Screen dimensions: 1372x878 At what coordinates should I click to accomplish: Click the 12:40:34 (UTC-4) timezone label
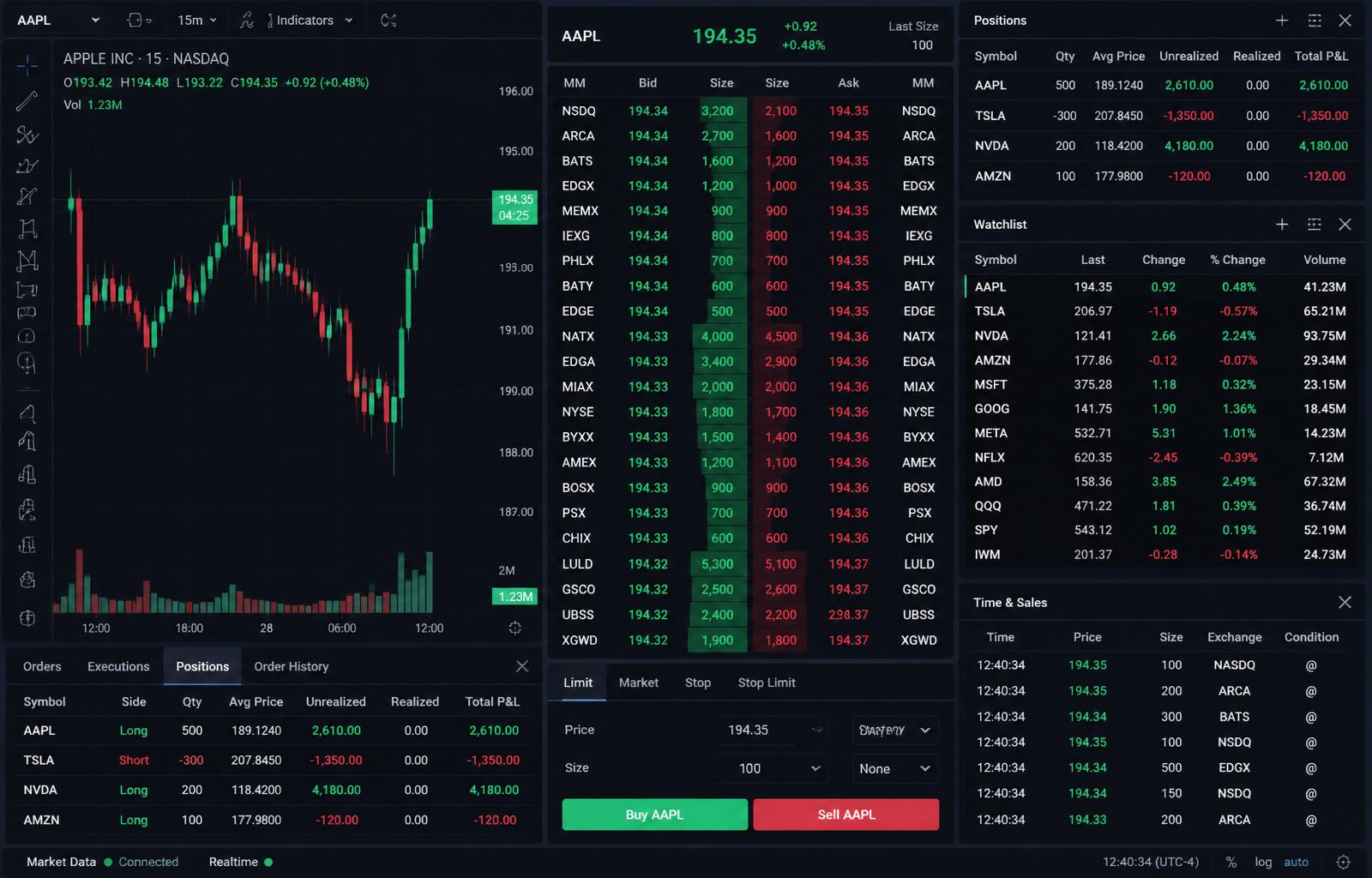[1151, 862]
